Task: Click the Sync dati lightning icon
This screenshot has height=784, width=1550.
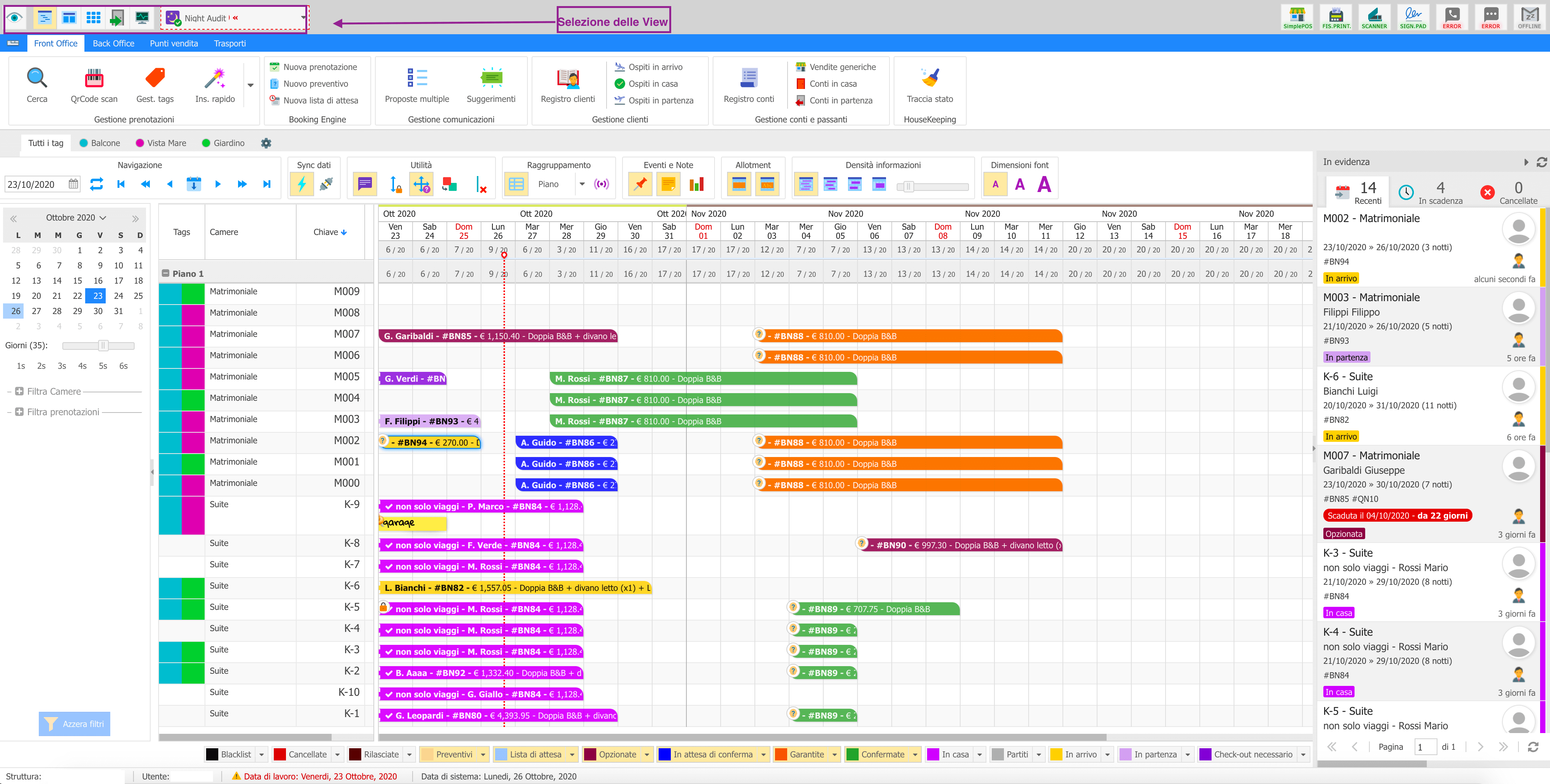Action: coord(302,184)
